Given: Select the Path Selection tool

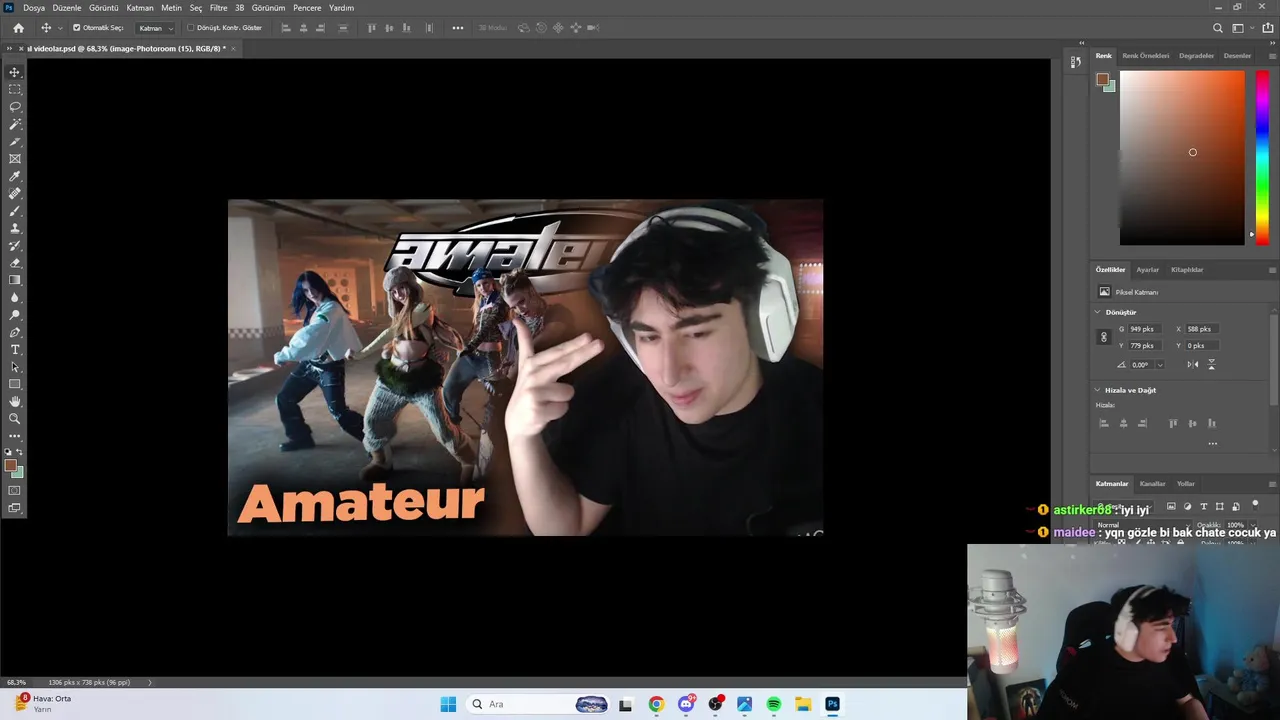Looking at the screenshot, I should pos(15,367).
